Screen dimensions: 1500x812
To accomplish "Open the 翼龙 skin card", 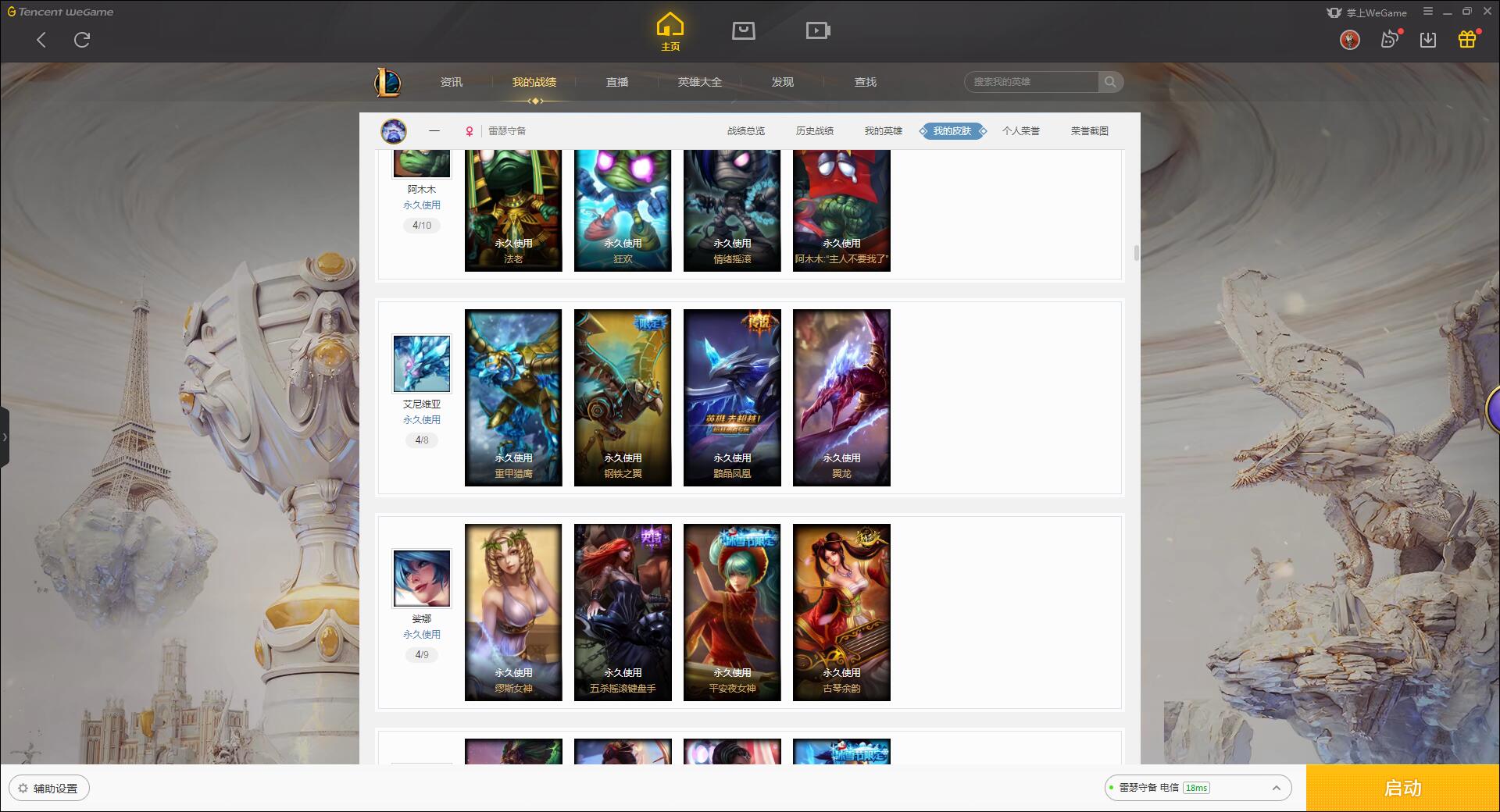I will (x=841, y=398).
